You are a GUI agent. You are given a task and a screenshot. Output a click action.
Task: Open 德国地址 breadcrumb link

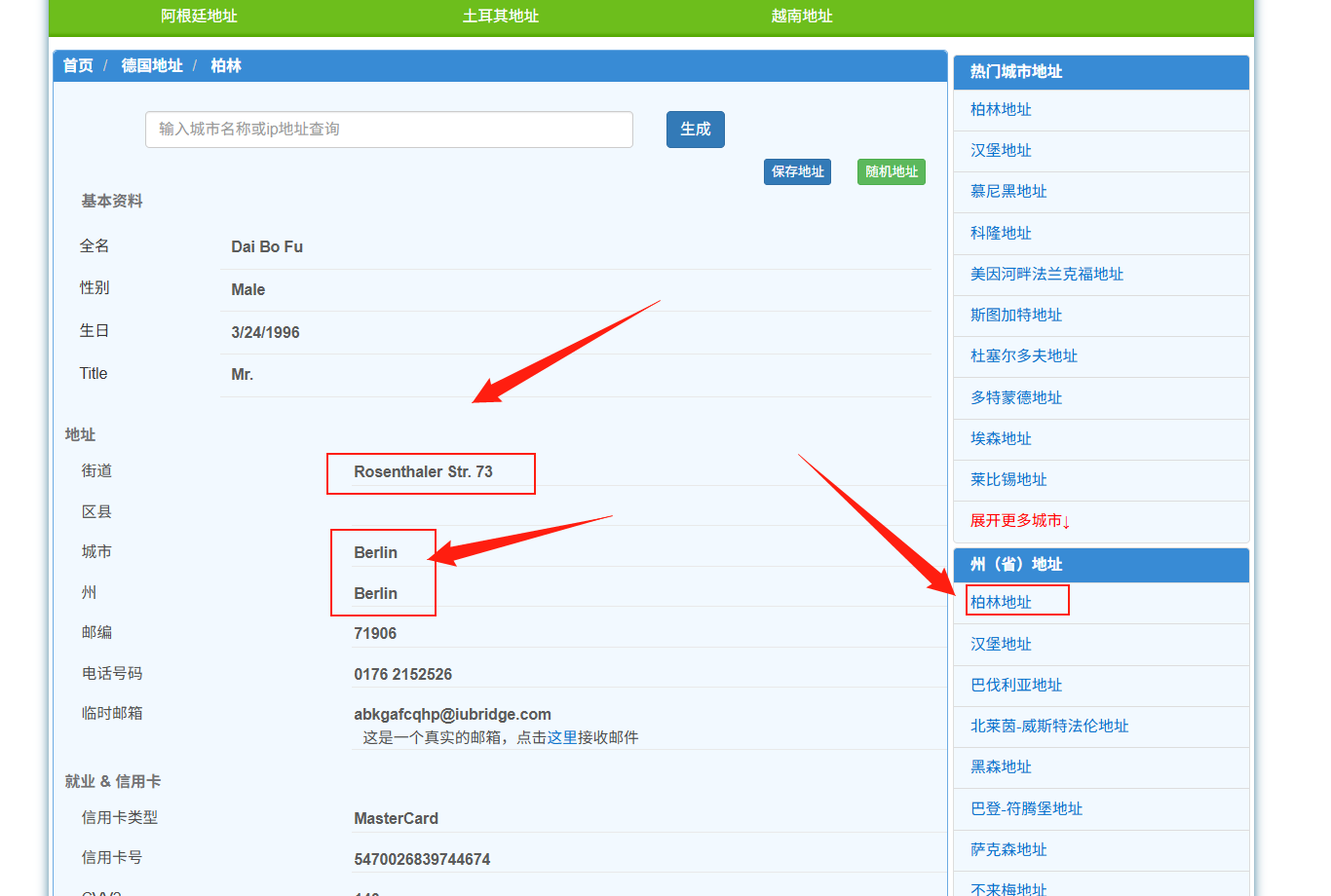tap(152, 65)
